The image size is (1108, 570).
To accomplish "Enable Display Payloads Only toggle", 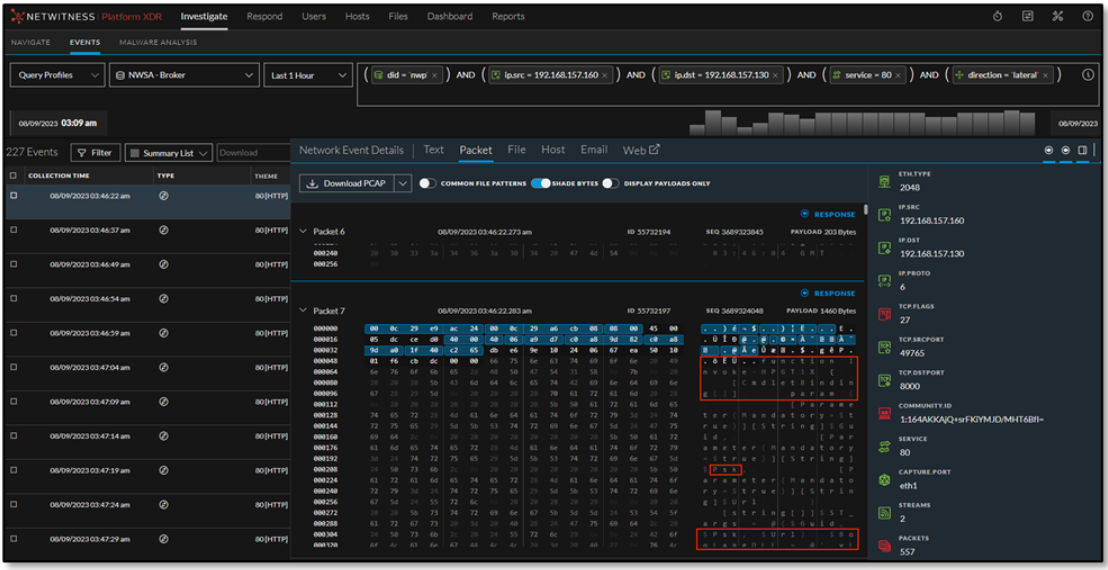I will coord(610,184).
